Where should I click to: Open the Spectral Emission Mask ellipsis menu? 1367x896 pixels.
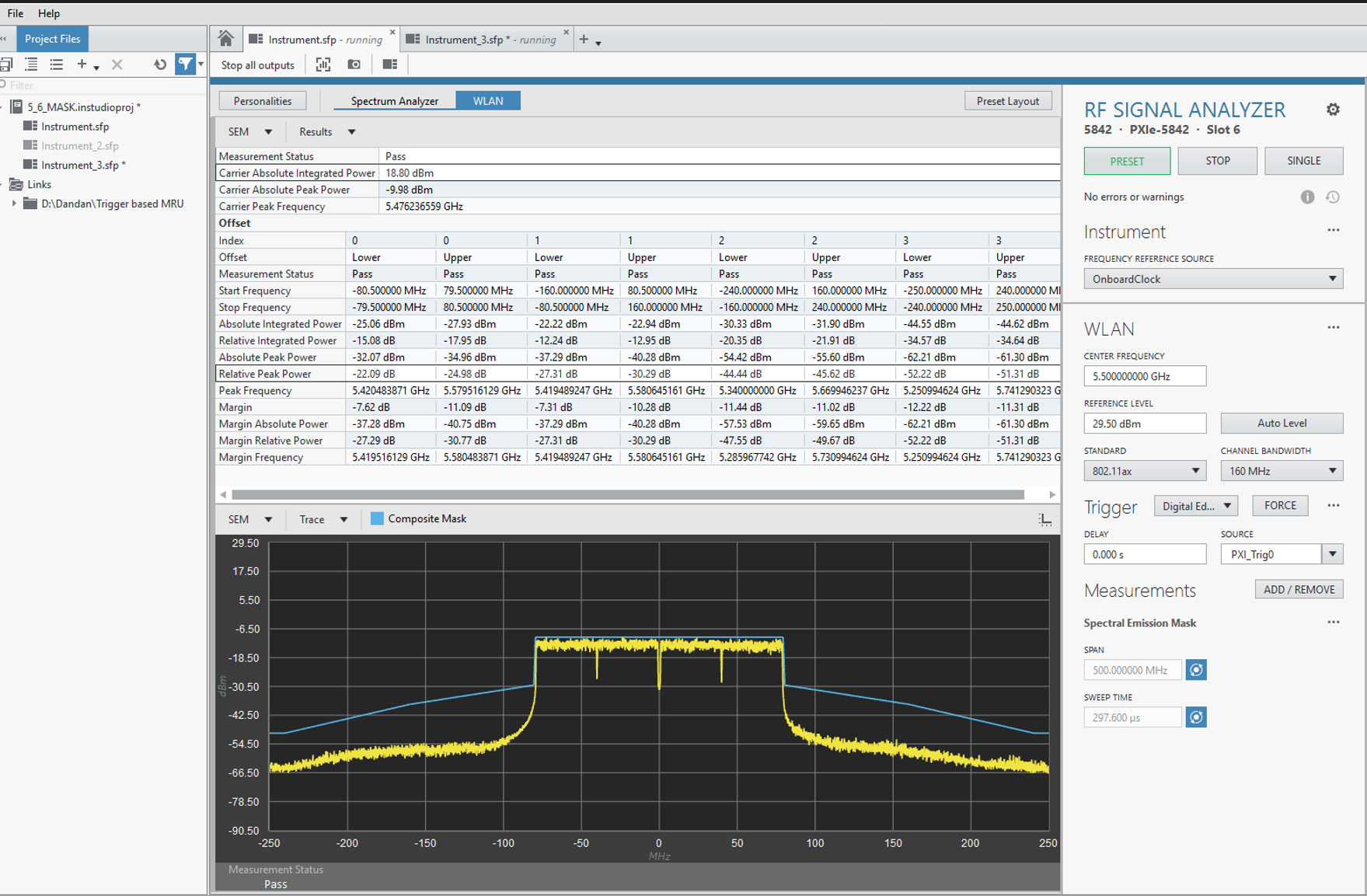[1334, 622]
